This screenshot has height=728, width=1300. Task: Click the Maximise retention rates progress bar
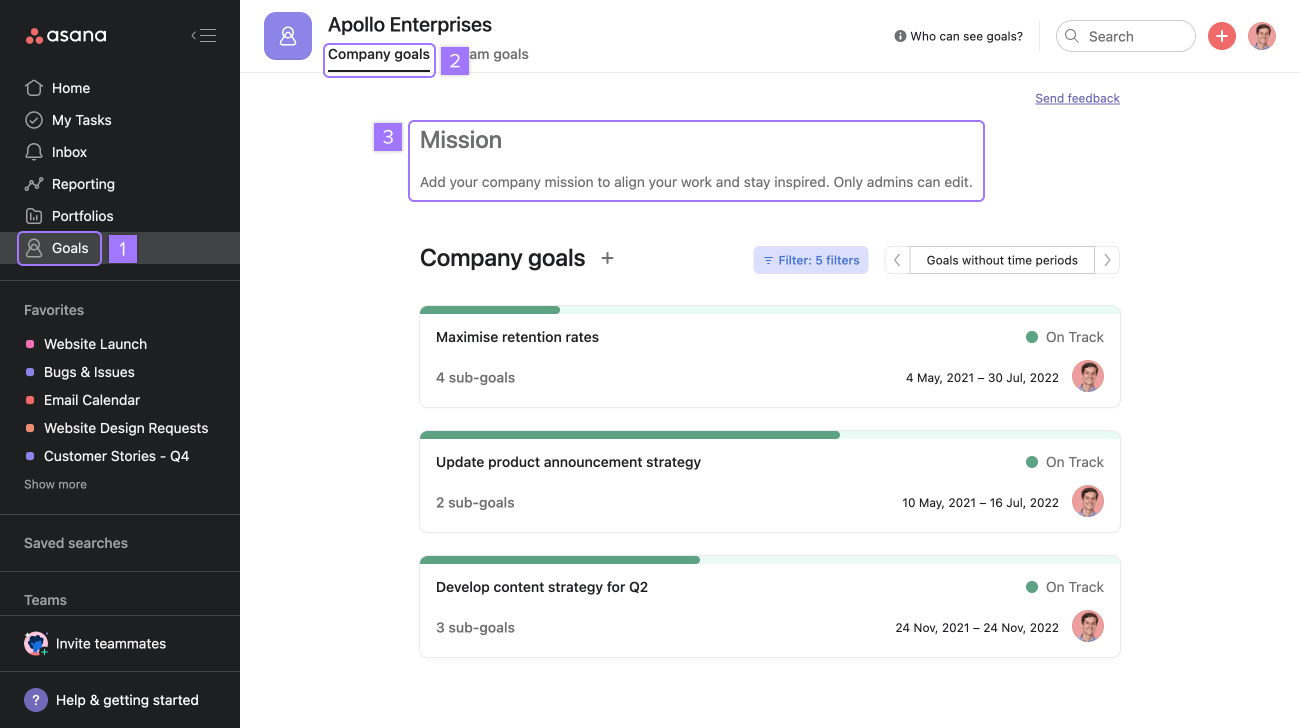[x=770, y=310]
